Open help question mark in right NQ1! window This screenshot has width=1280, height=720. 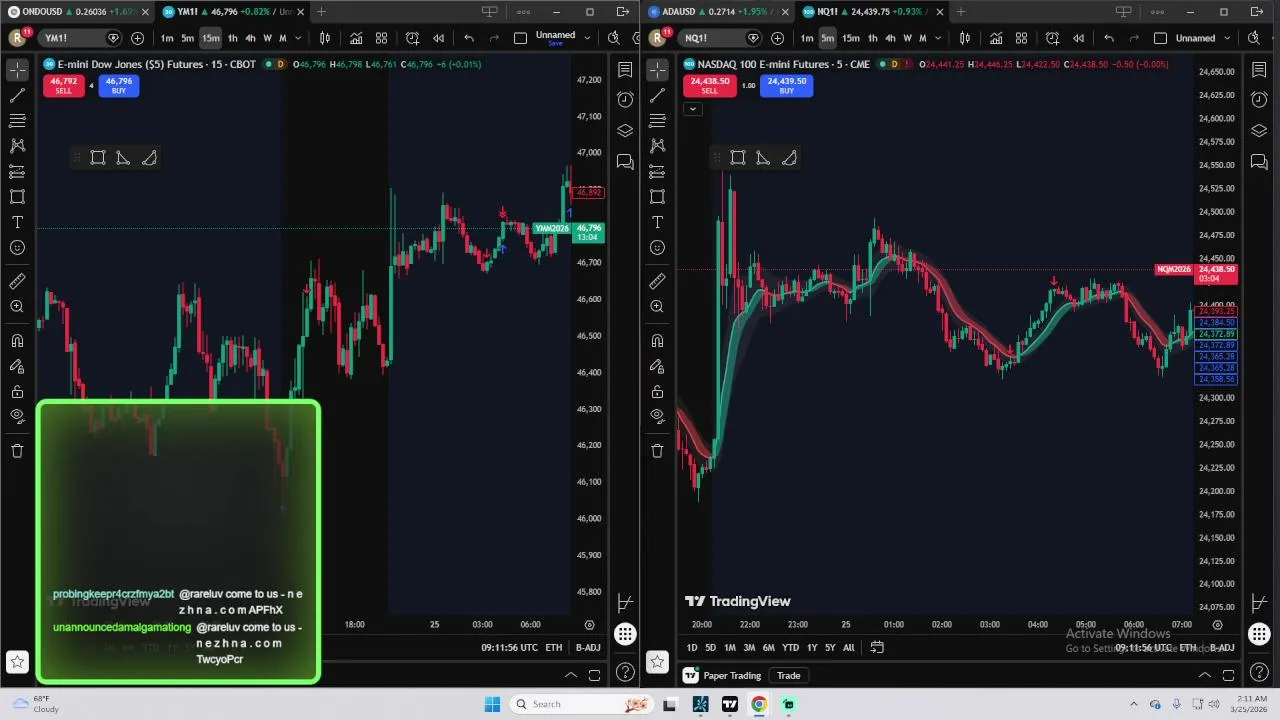[1259, 673]
